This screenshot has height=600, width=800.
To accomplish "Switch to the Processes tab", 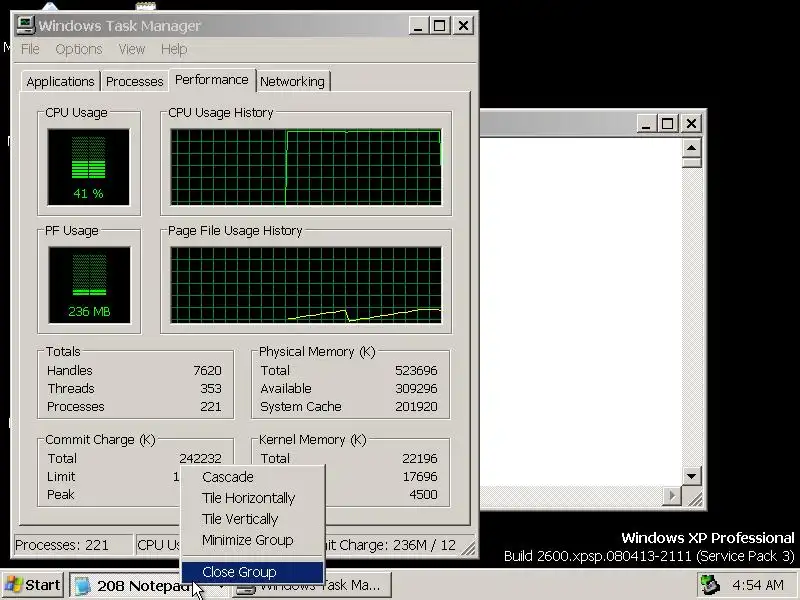I will (x=135, y=82).
